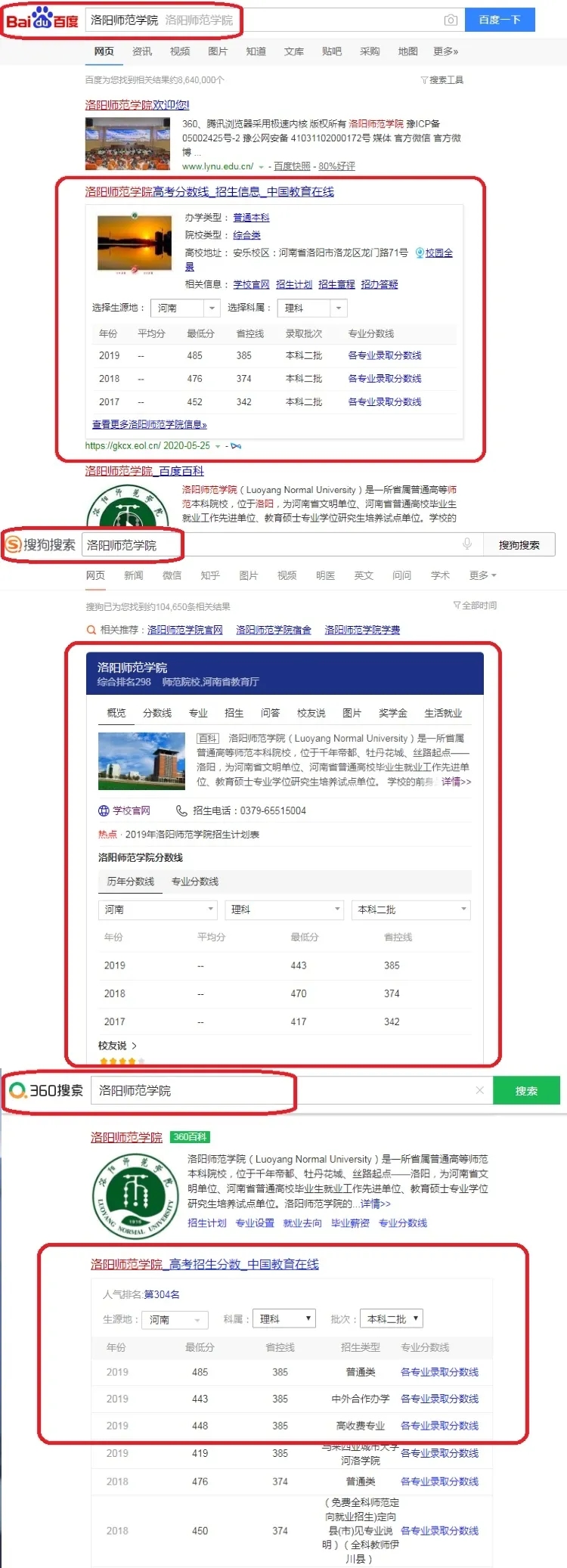The width and height of the screenshot is (567, 1568).
Task: Open 学校官网 globe link
Action: tap(124, 810)
